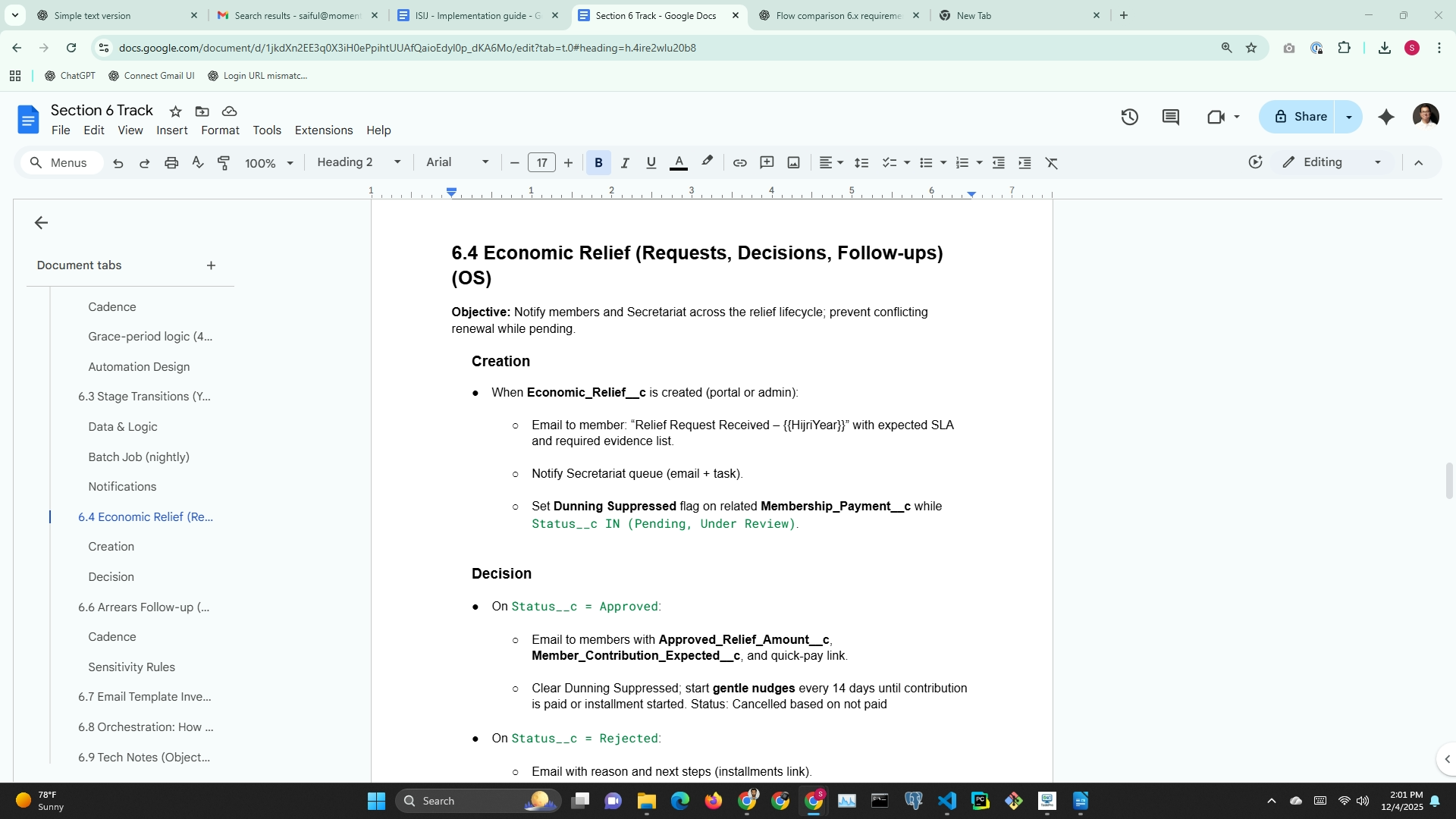Open version history clock icon
The width and height of the screenshot is (1456, 819).
tap(1130, 117)
